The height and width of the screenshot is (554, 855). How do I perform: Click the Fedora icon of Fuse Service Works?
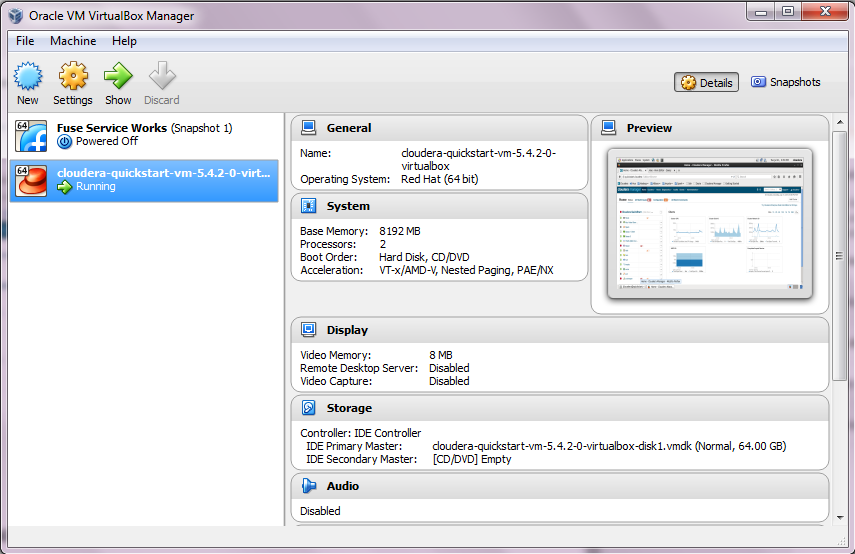click(31, 136)
